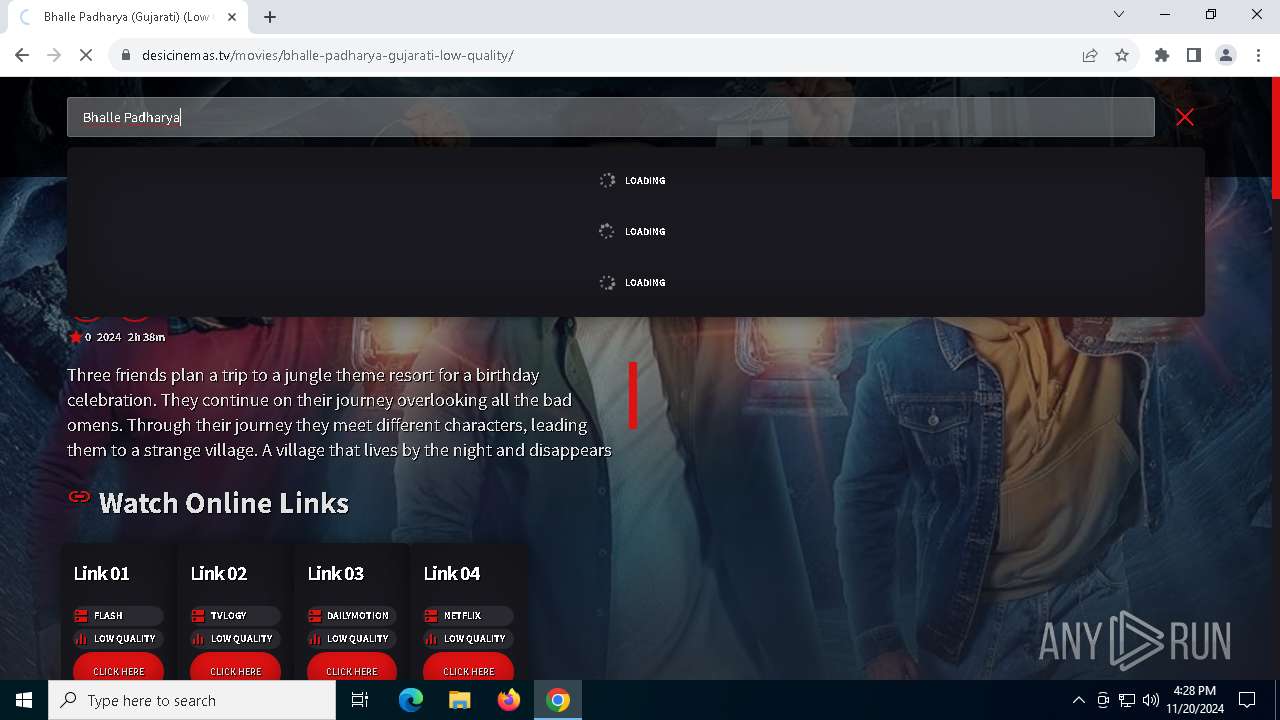1280x720 pixels.
Task: Open the Chrome three-dot menu
Action: (1258, 55)
